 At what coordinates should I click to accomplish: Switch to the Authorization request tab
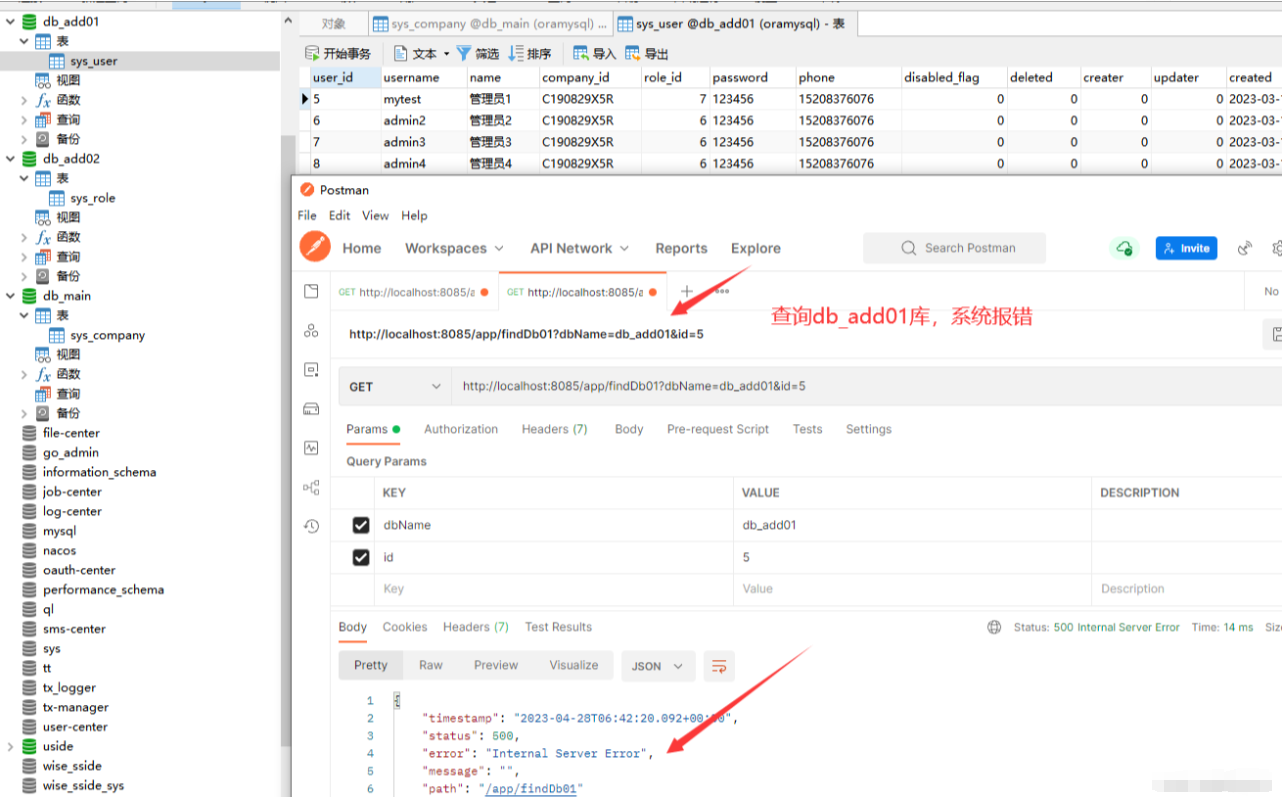click(x=461, y=429)
